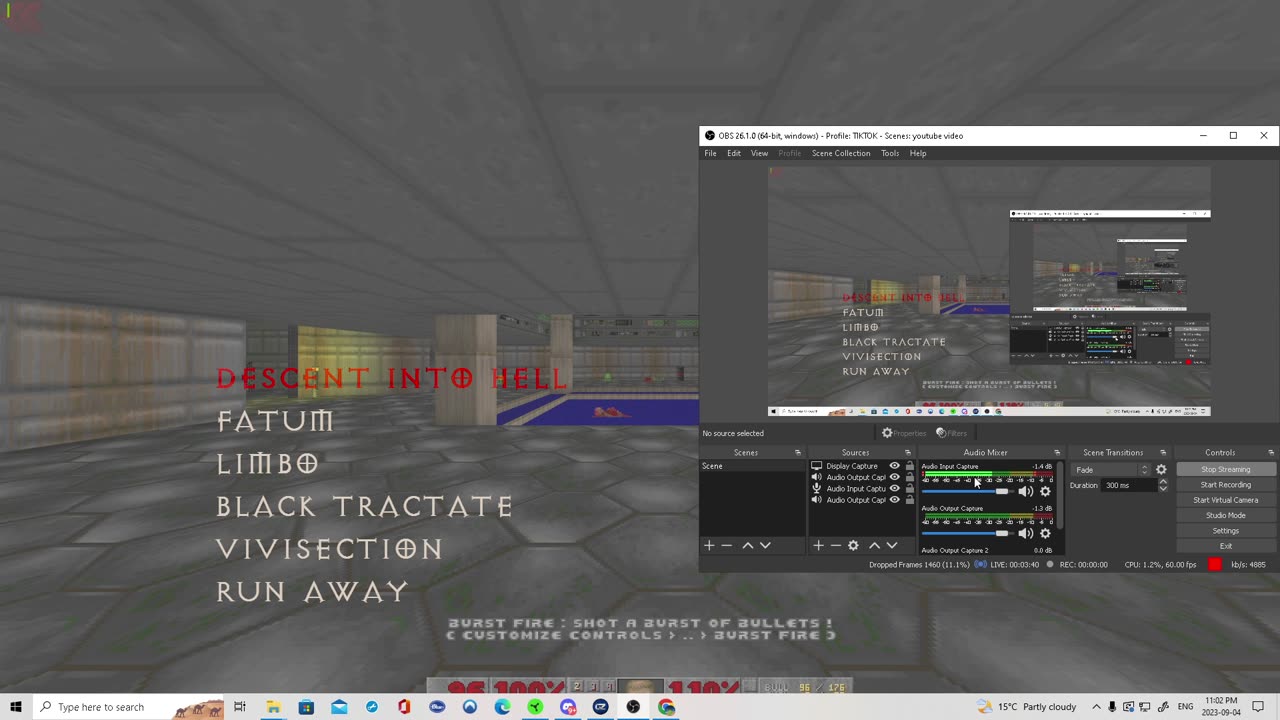Image resolution: width=1280 pixels, height=720 pixels.
Task: Open the Mail app from the taskbar
Action: [x=339, y=707]
